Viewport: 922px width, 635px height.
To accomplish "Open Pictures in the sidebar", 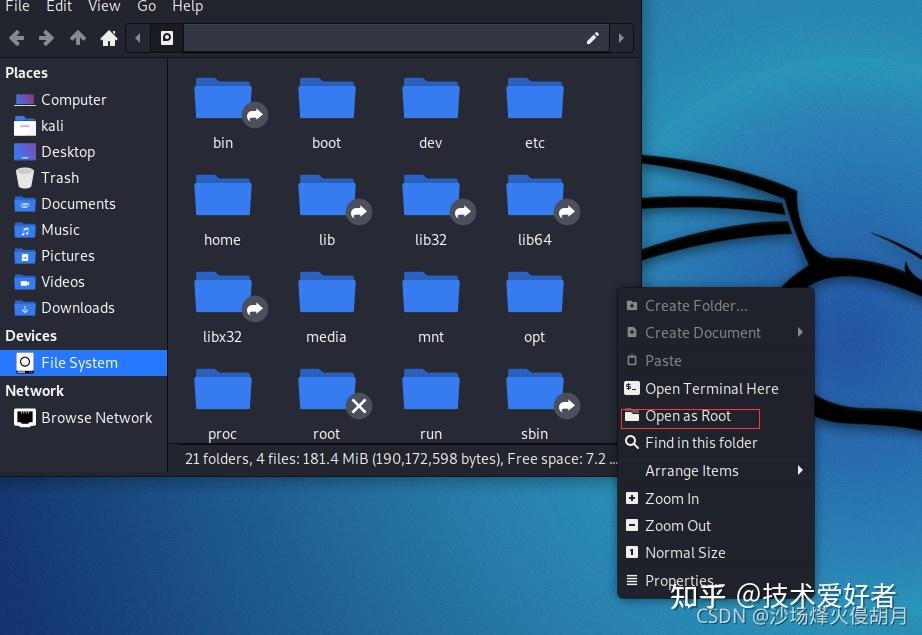I will click(x=83, y=256).
